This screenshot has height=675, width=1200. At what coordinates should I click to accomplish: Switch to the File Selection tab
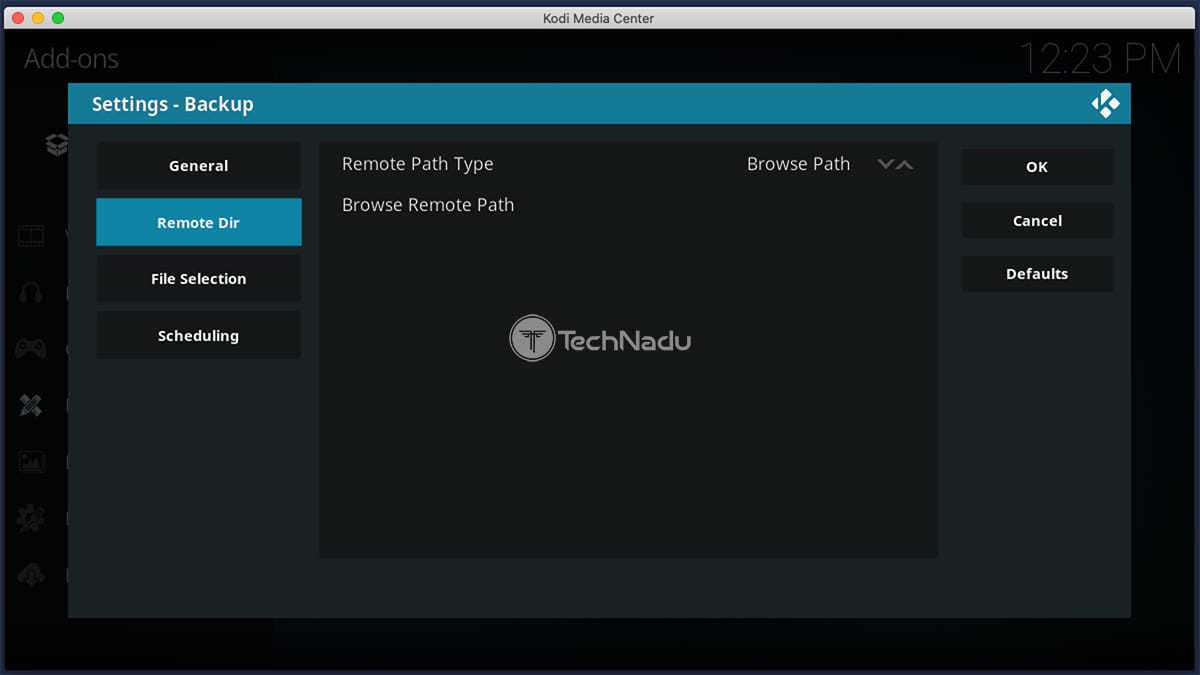[x=199, y=279]
